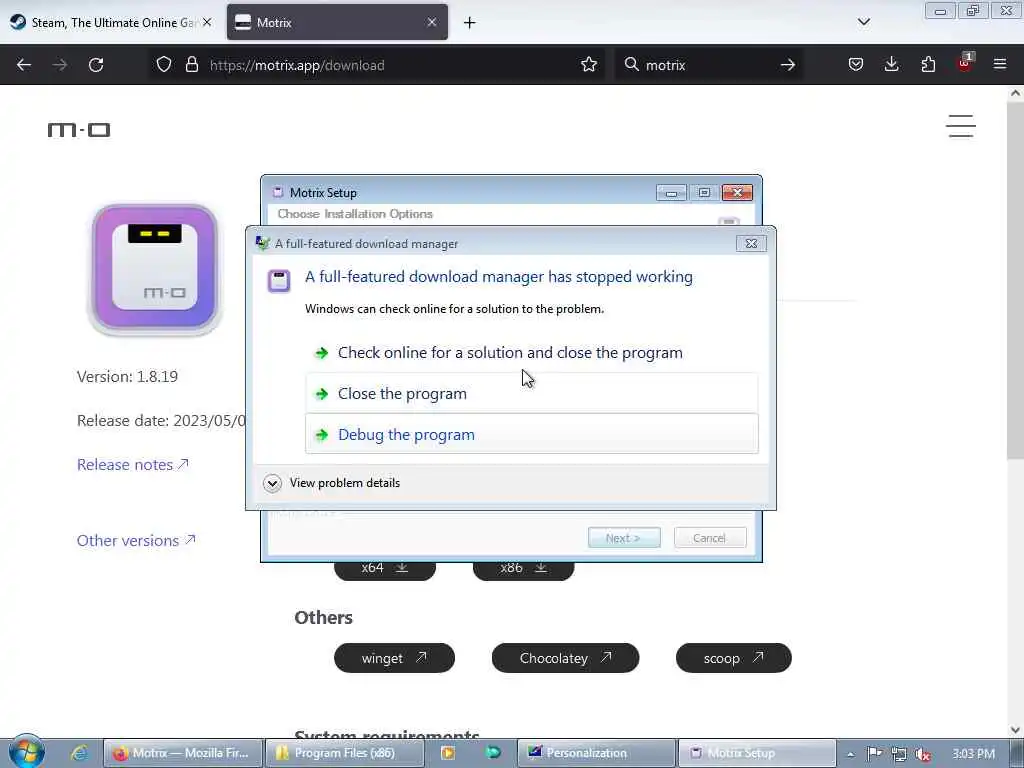1024x768 pixels.
Task: Select the Motrix browser tab
Action: point(337,22)
